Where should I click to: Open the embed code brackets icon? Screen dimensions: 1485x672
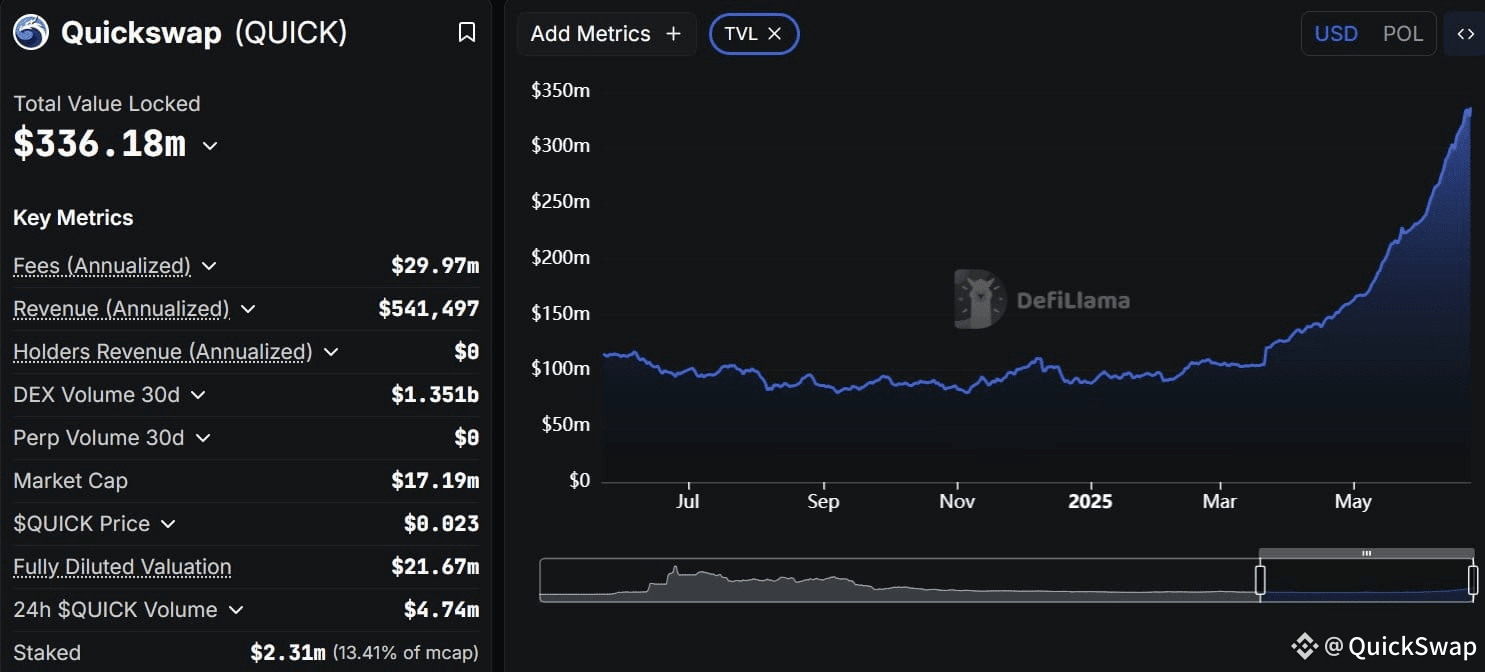point(1465,34)
